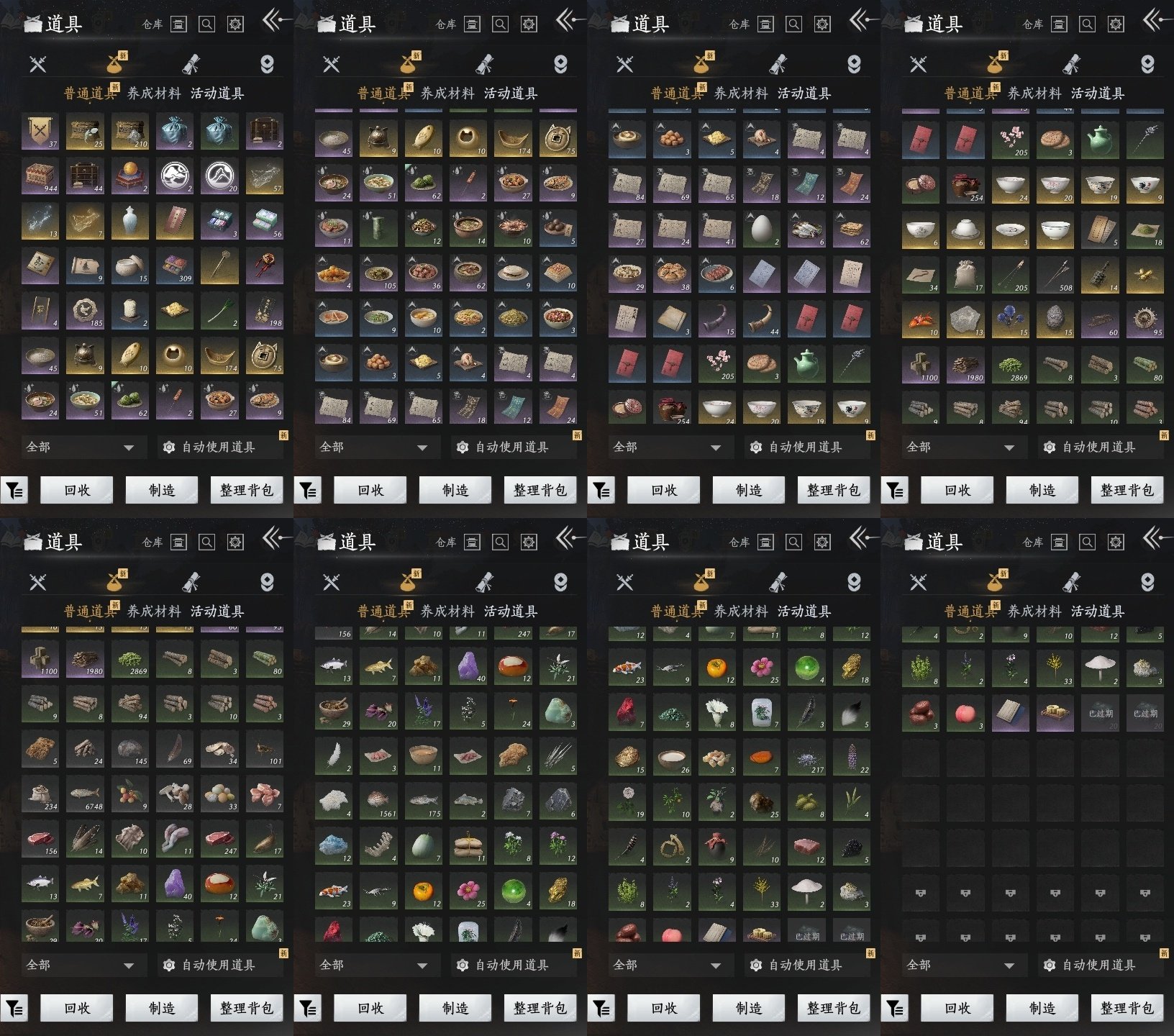Select the crossed-swords banner item with count 37

(x=40, y=132)
